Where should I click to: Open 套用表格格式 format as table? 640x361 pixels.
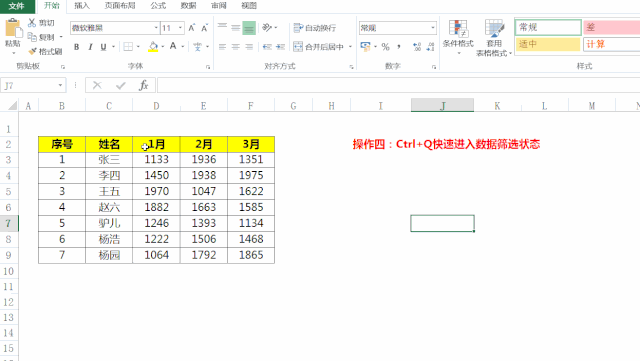click(493, 38)
